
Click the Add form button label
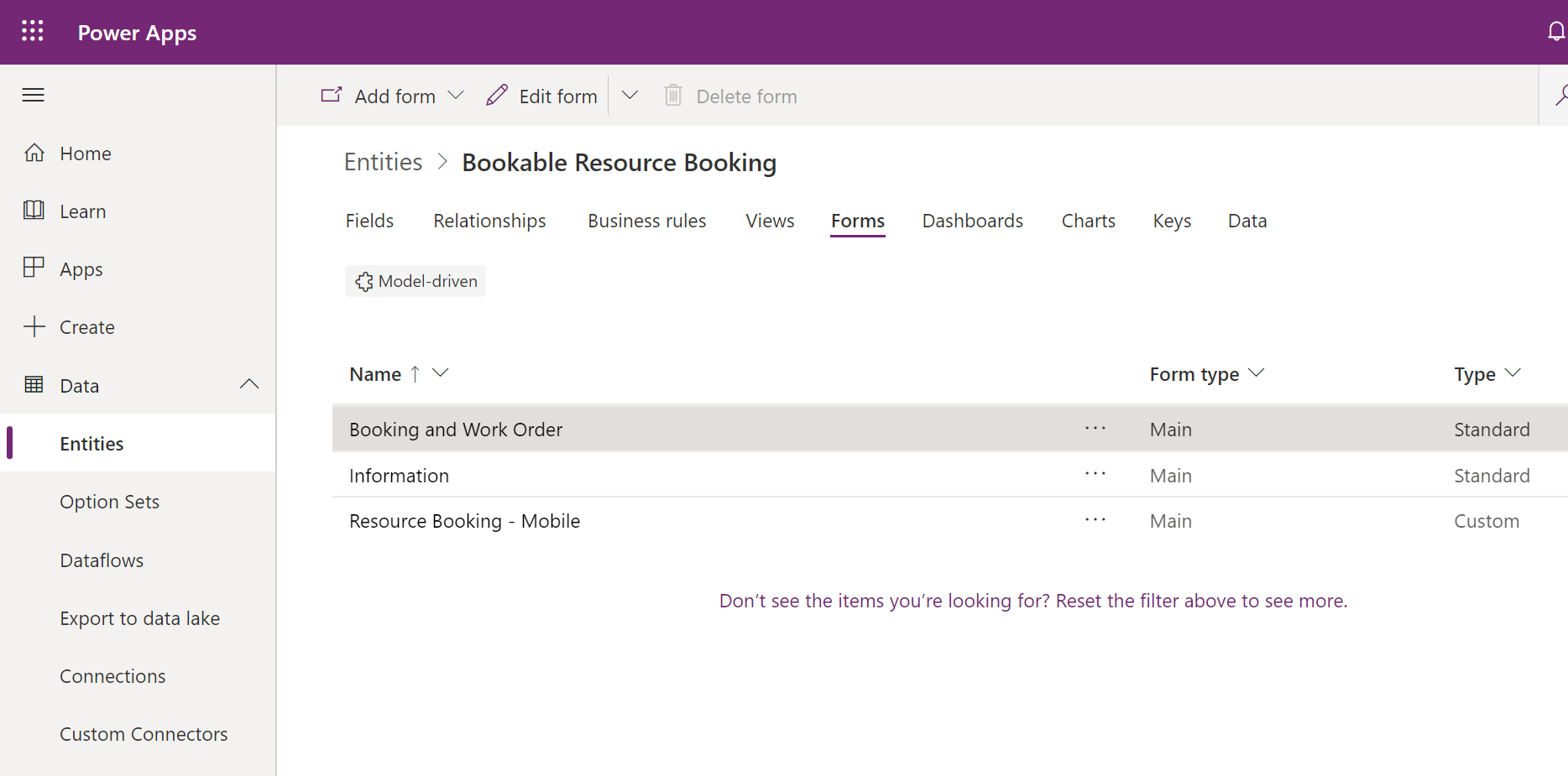[395, 96]
